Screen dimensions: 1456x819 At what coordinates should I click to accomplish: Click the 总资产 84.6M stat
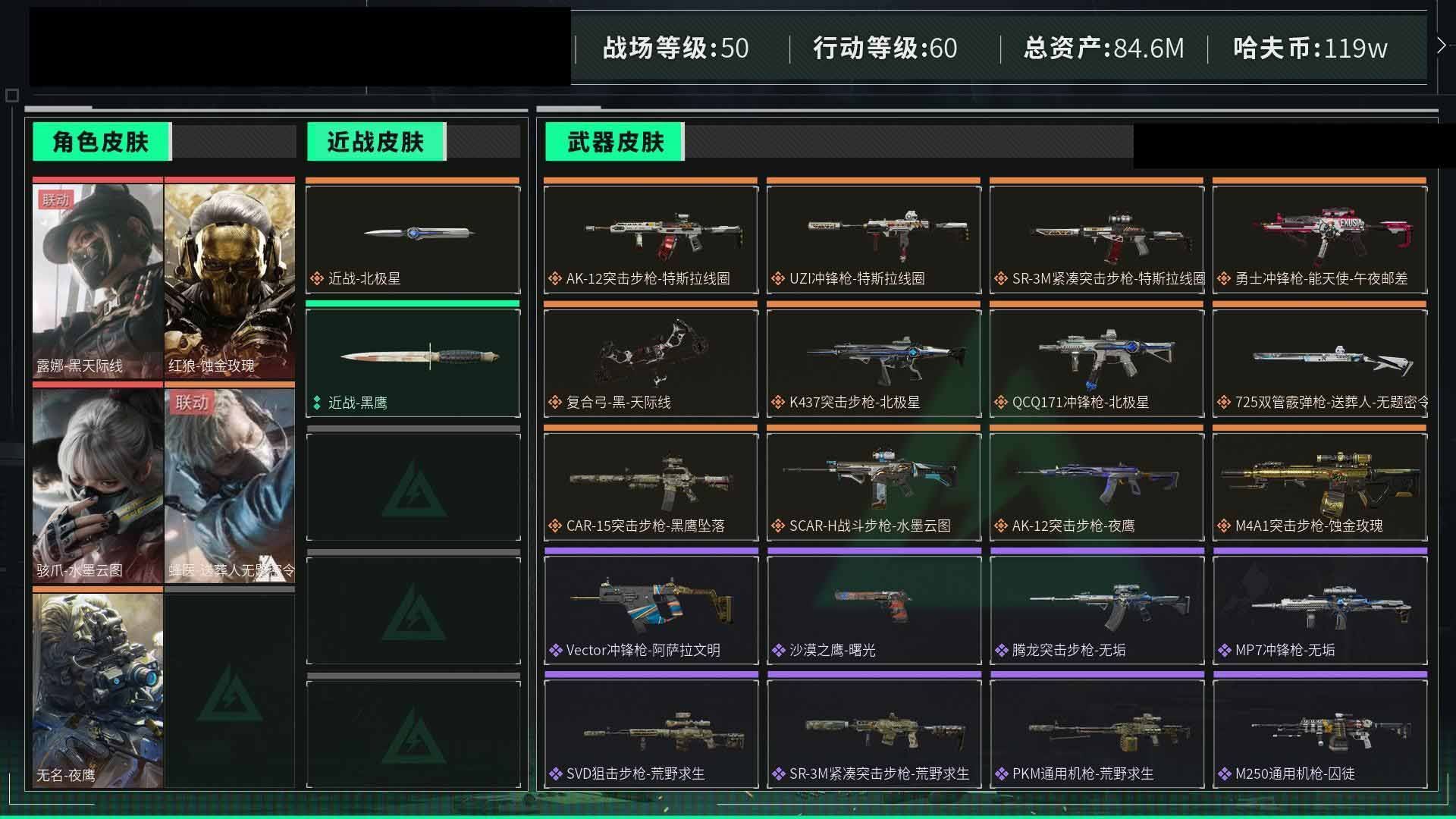point(1103,49)
